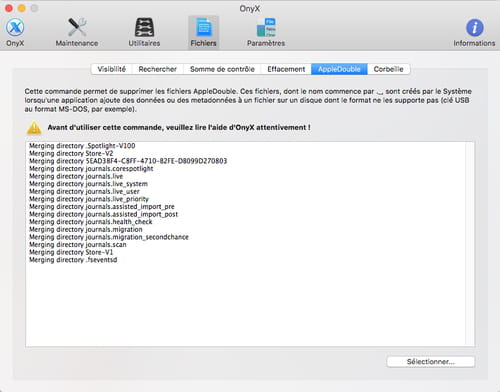The height and width of the screenshot is (392, 500).
Task: Select the Utilitaires toolbar icon
Action: point(144,32)
